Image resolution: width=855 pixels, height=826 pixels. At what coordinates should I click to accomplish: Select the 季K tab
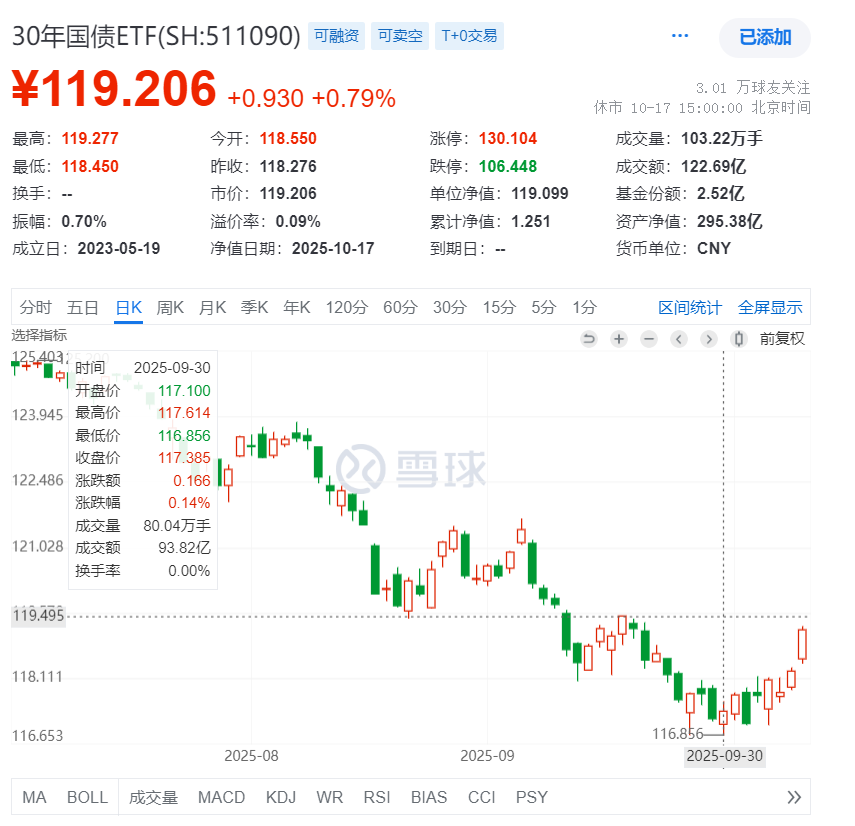click(254, 308)
